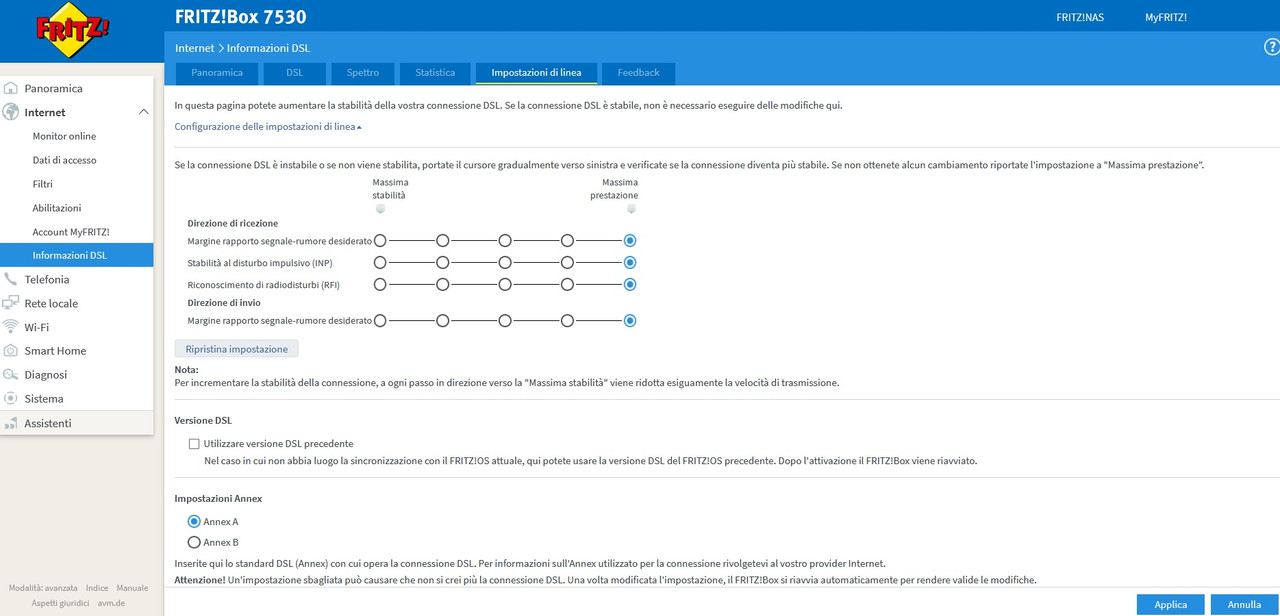1280x616 pixels.
Task: Select the Annex B radio button
Action: [194, 543]
